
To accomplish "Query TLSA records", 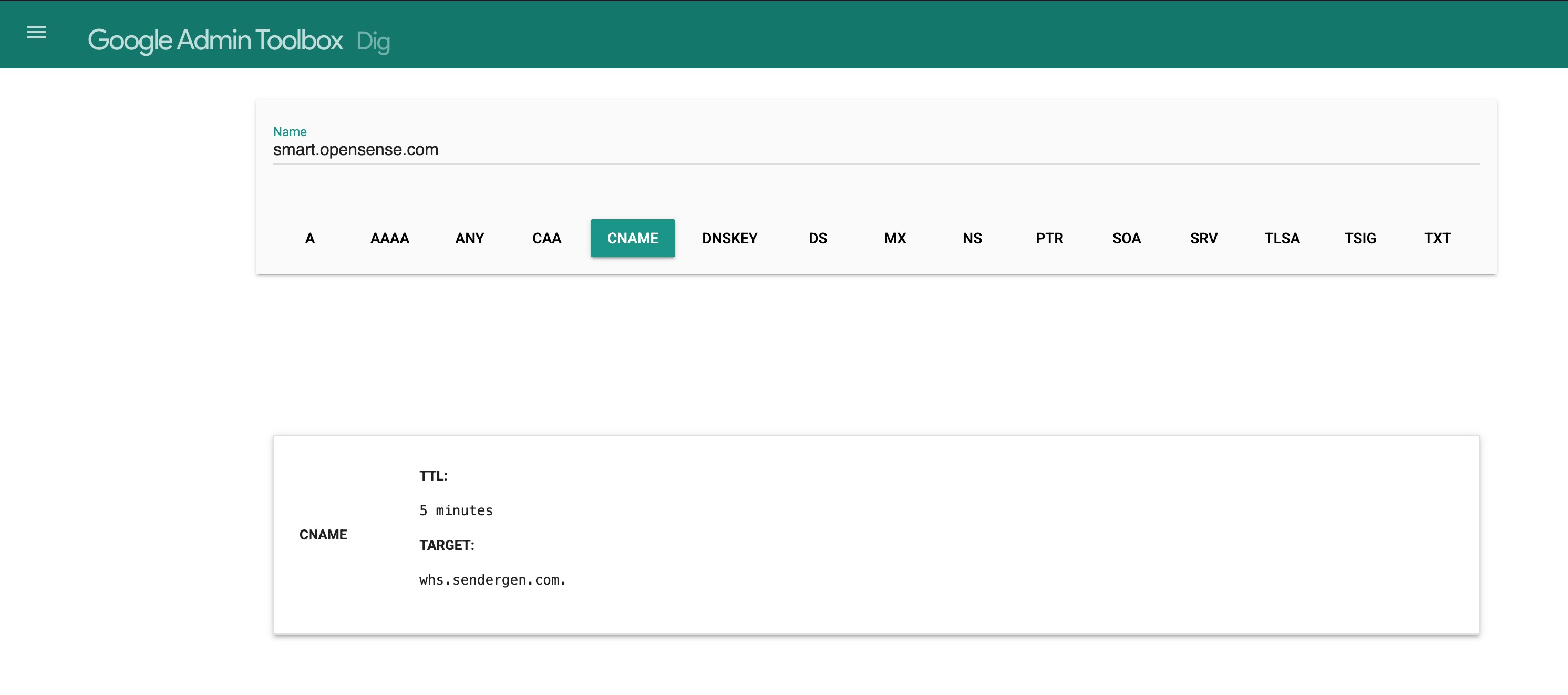I will [x=1282, y=238].
